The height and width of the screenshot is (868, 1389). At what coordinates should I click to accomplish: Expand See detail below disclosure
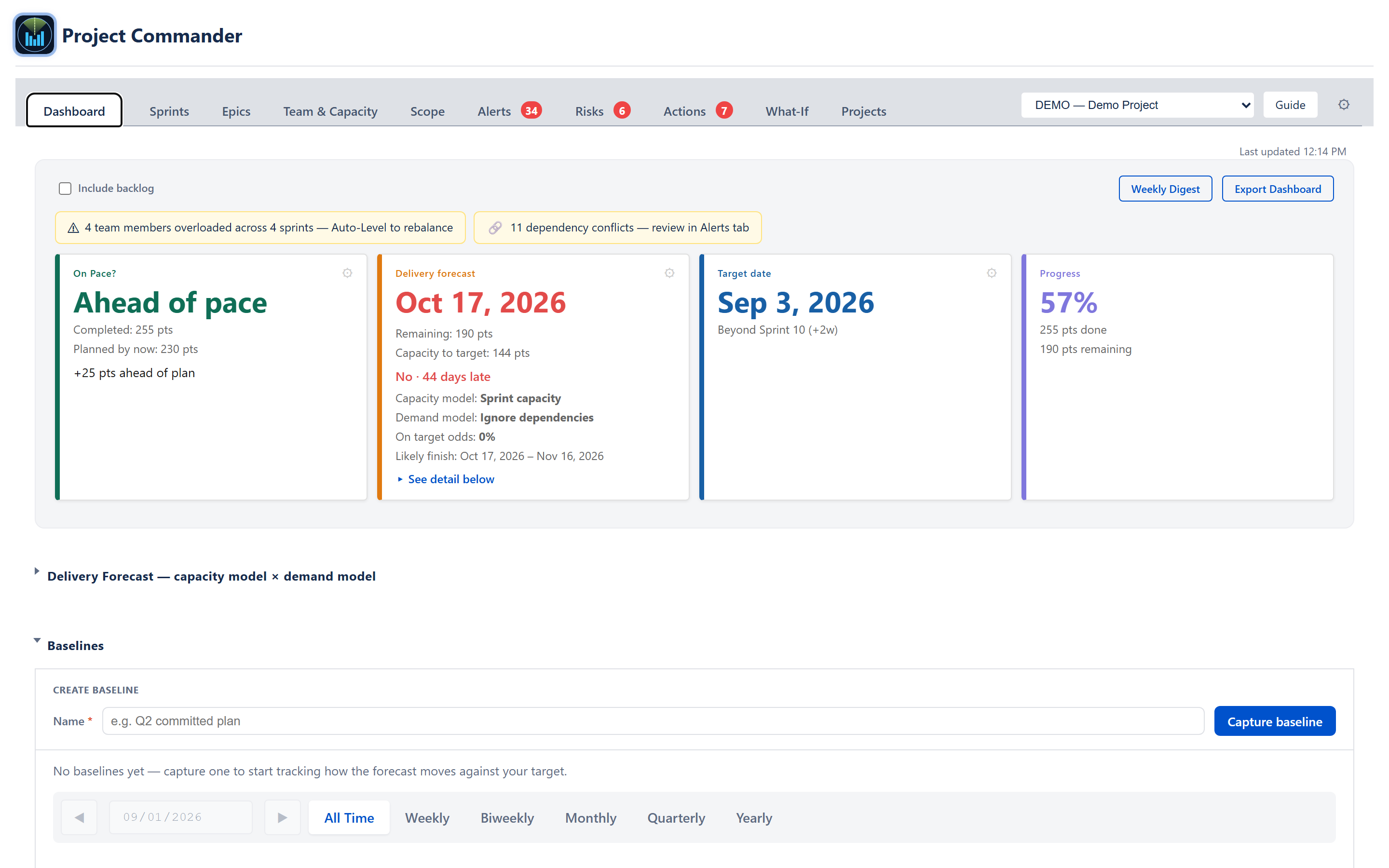coord(446,479)
